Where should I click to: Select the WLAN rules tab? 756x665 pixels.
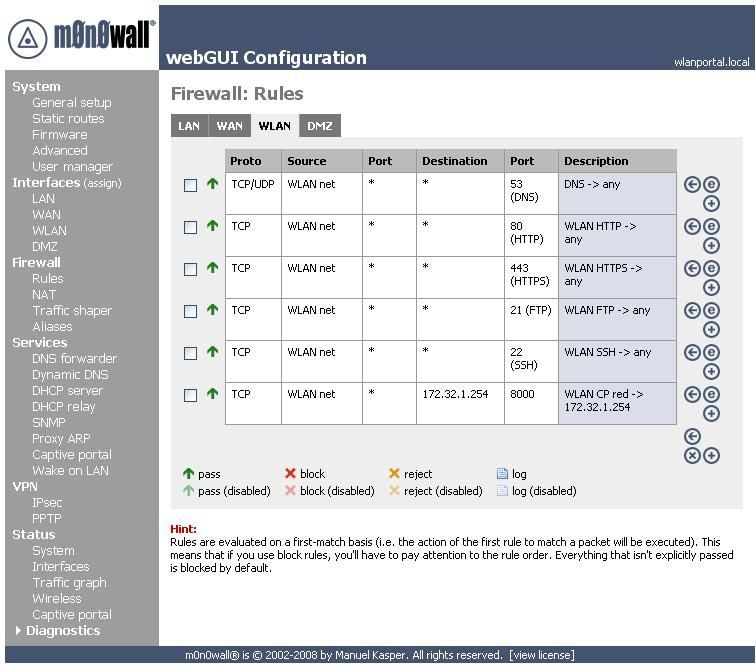274,126
